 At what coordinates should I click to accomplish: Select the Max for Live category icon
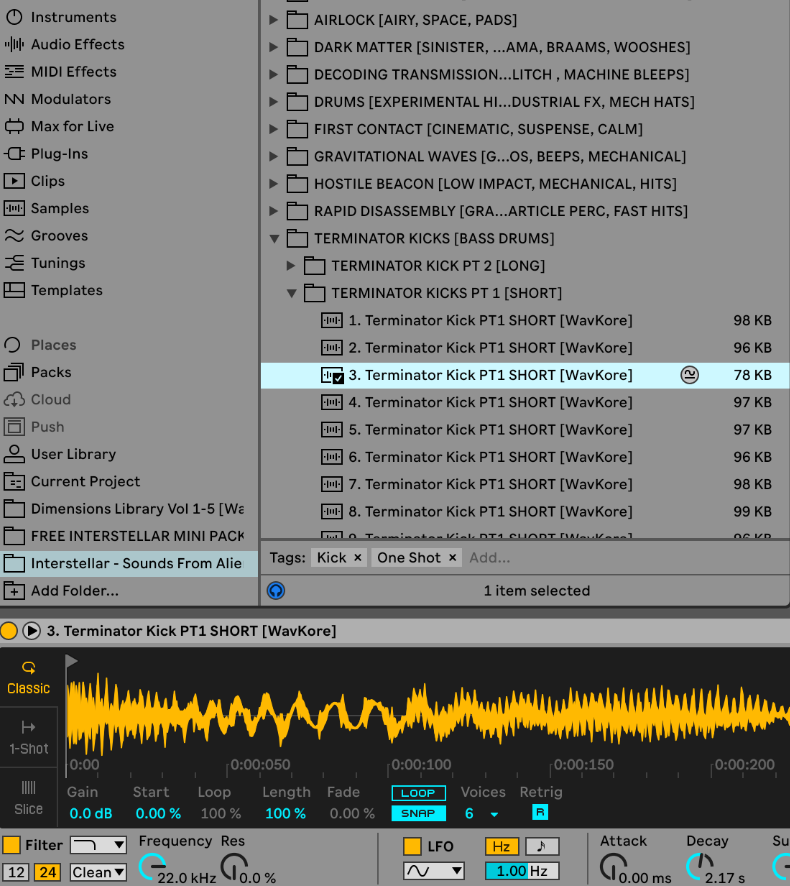[14, 126]
